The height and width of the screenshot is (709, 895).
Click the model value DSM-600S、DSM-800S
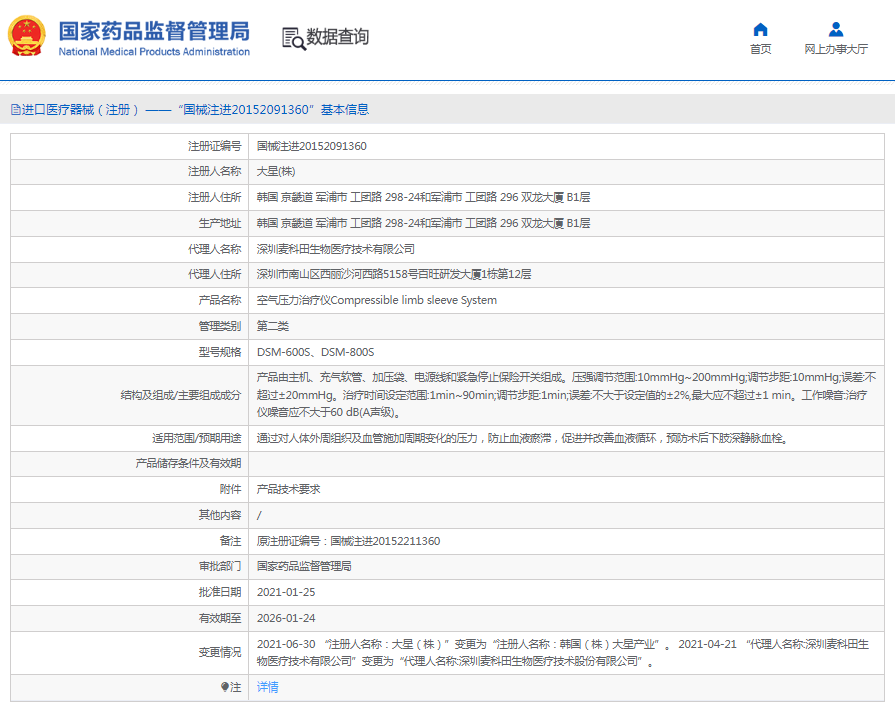tap(315, 352)
